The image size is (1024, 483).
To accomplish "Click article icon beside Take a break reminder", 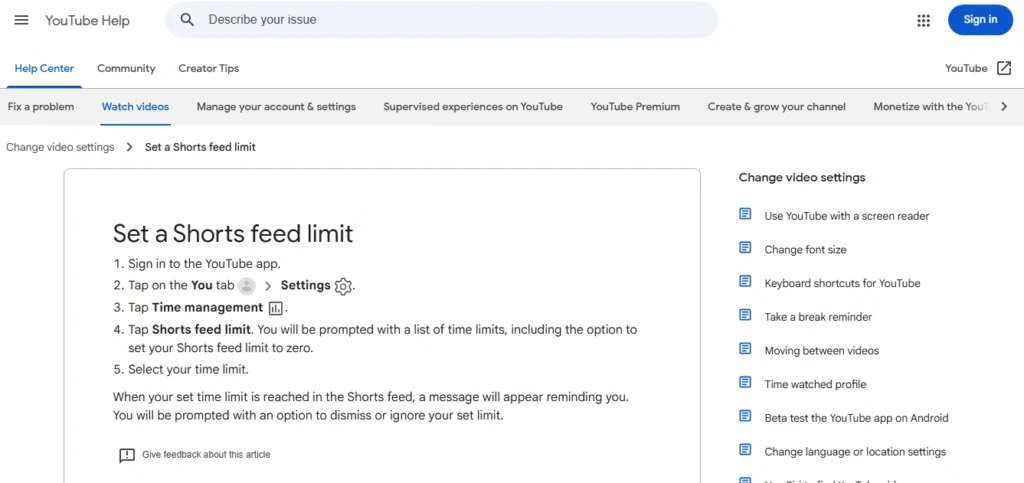I will (x=745, y=315).
